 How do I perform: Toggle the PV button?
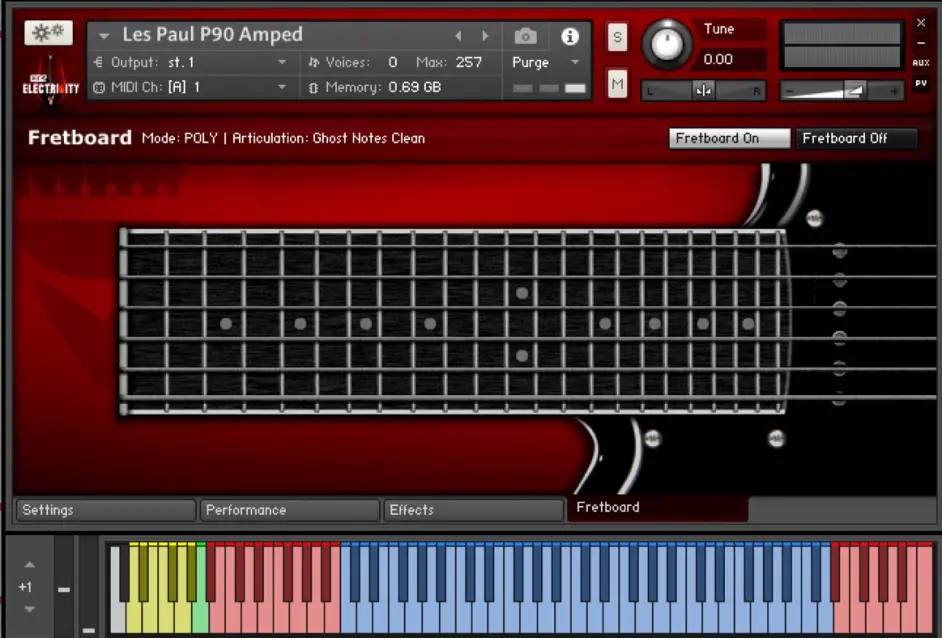(920, 84)
